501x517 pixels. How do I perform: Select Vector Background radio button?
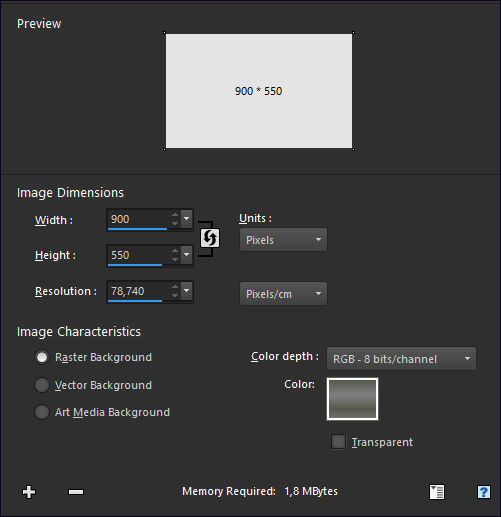[x=42, y=385]
